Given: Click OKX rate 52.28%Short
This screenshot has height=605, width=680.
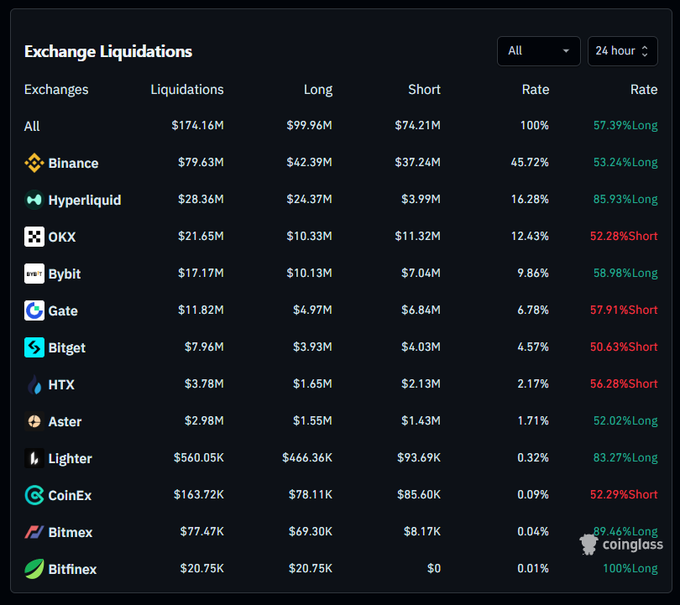Looking at the screenshot, I should [624, 236].
